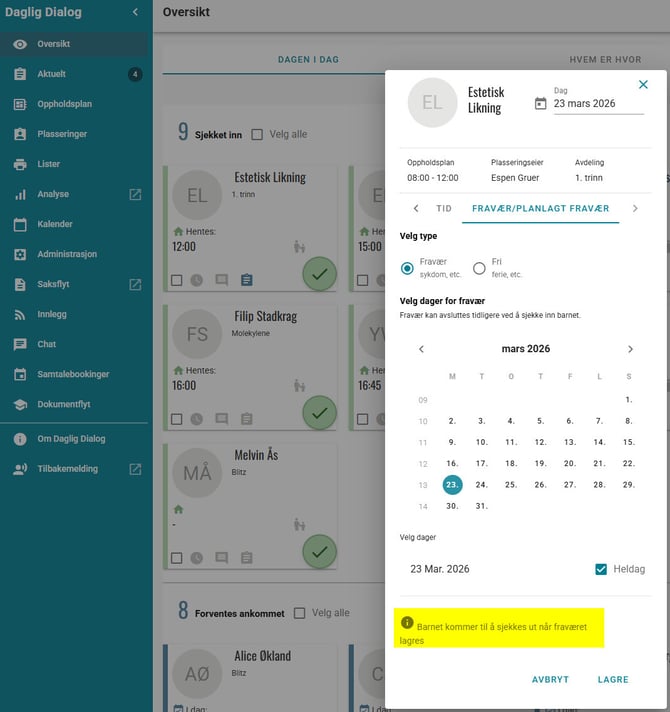This screenshot has width=670, height=712.
Task: Click external link icon next to Tilbakemelding
Action: pos(135,469)
